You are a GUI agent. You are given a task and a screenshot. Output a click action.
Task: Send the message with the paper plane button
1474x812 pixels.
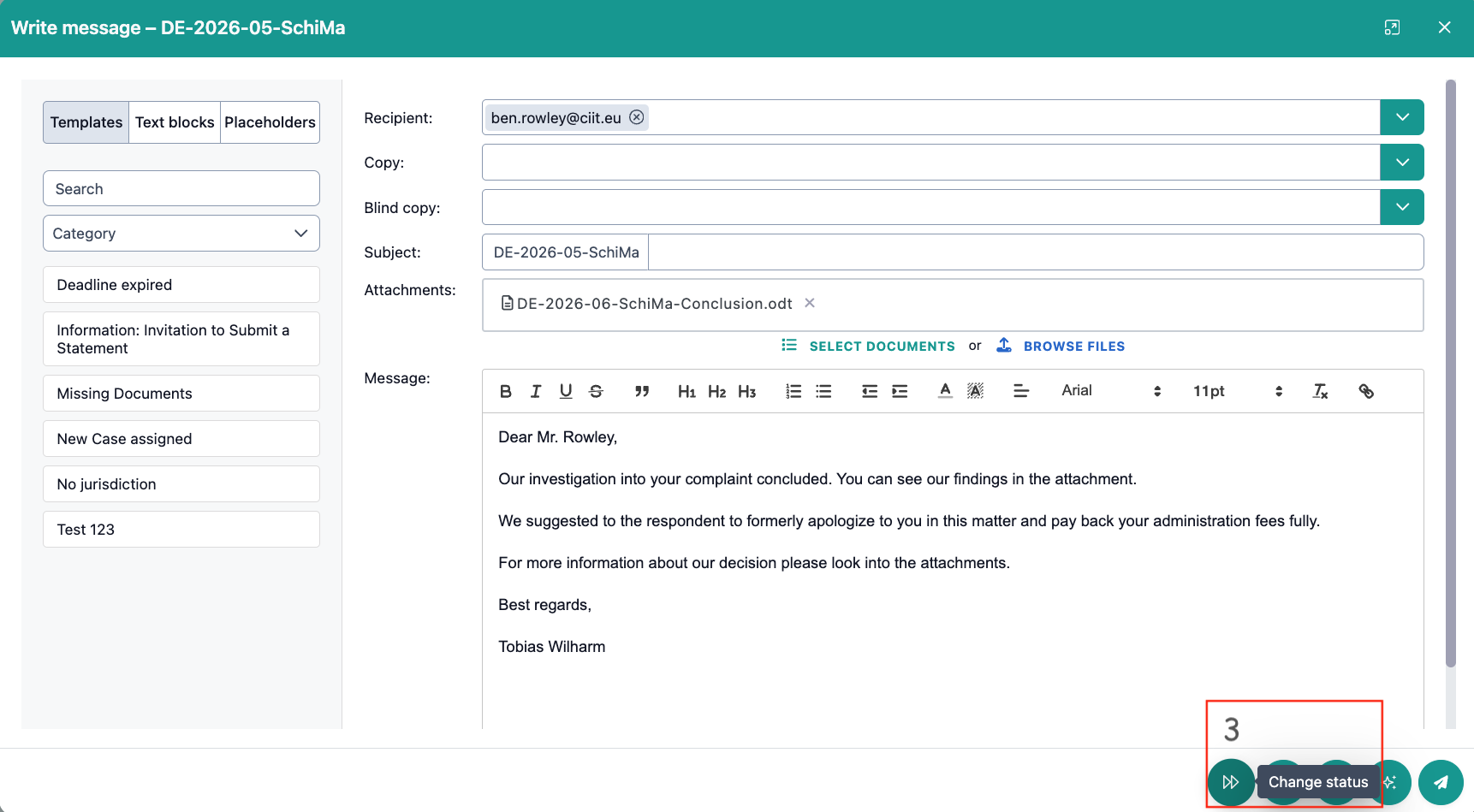1441,782
